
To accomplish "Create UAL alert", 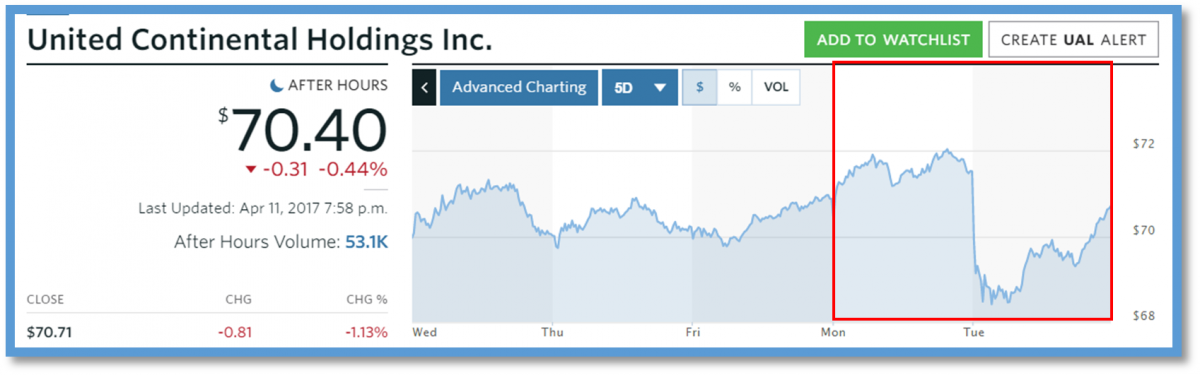I will click(1074, 40).
